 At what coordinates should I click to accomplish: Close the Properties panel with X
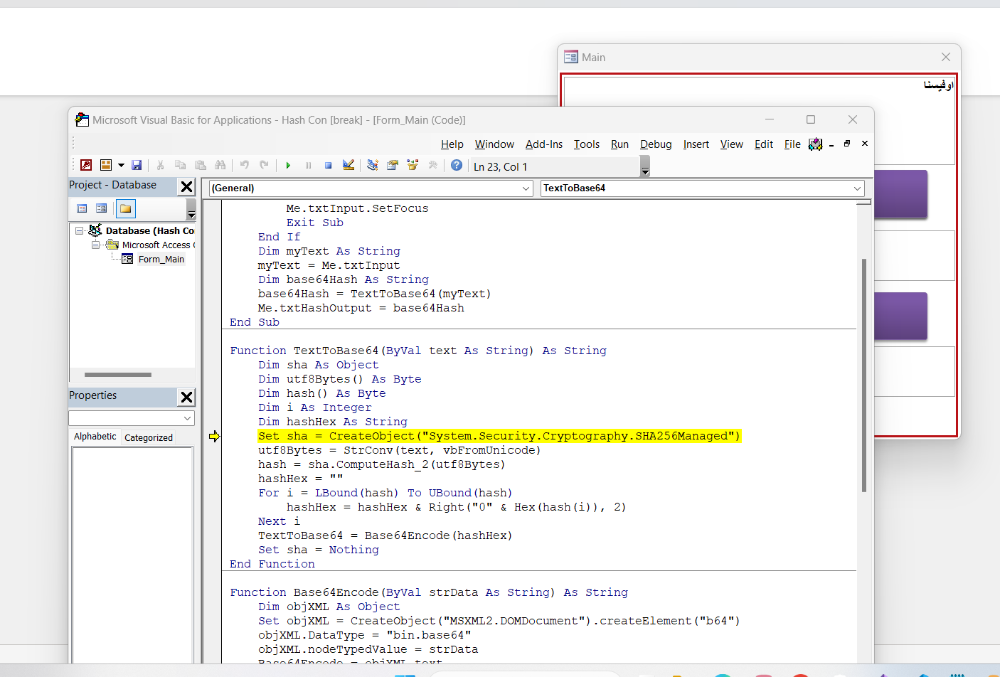pos(186,397)
